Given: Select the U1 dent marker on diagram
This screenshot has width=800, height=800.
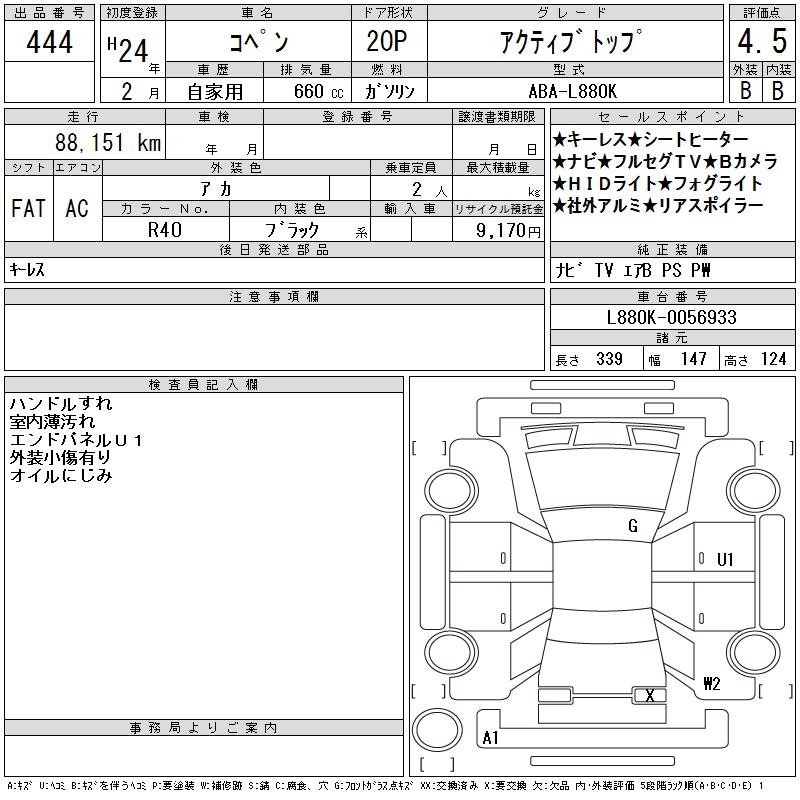Looking at the screenshot, I should [726, 560].
